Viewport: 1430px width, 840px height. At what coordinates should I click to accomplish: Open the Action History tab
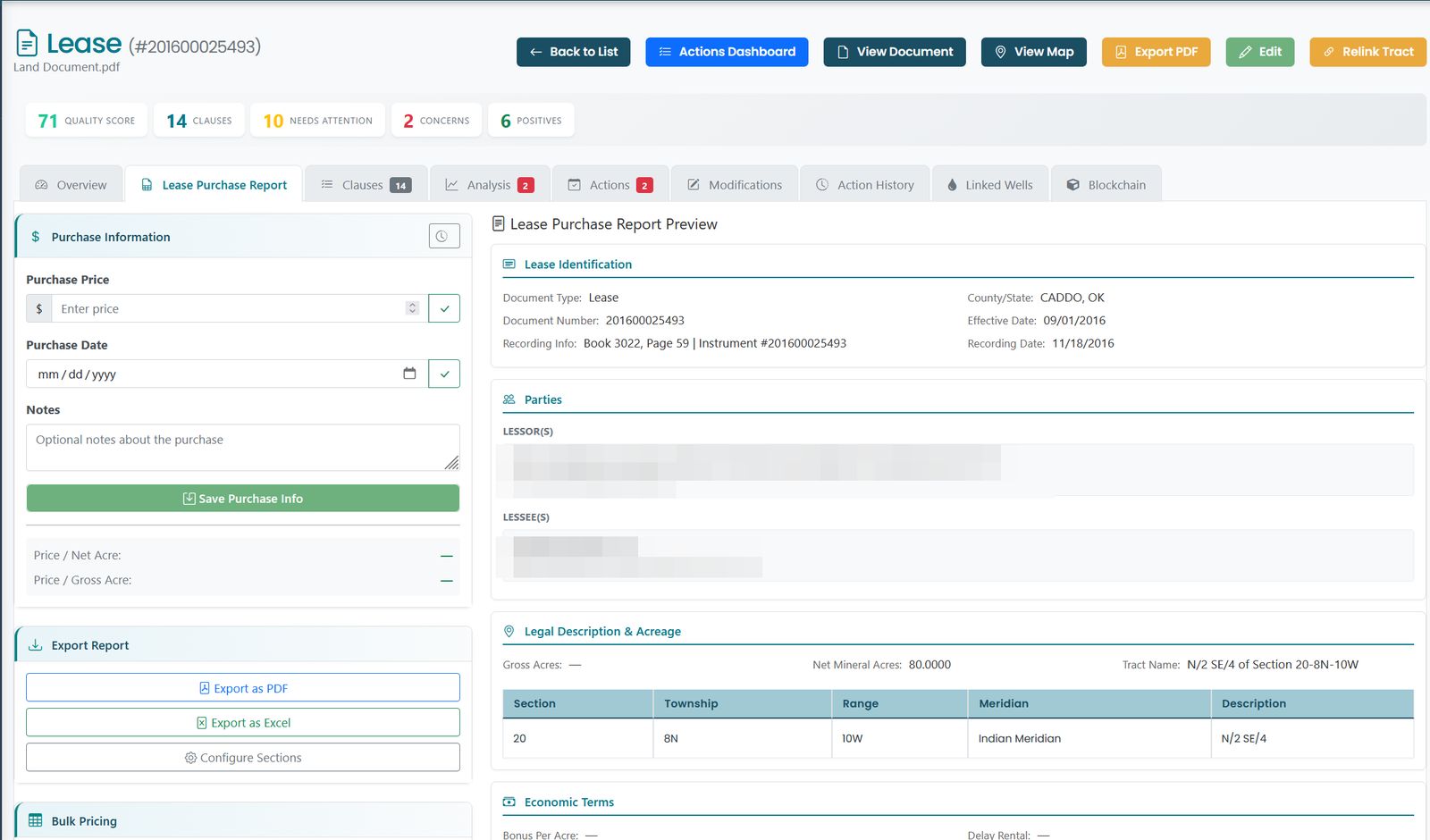coord(865,184)
